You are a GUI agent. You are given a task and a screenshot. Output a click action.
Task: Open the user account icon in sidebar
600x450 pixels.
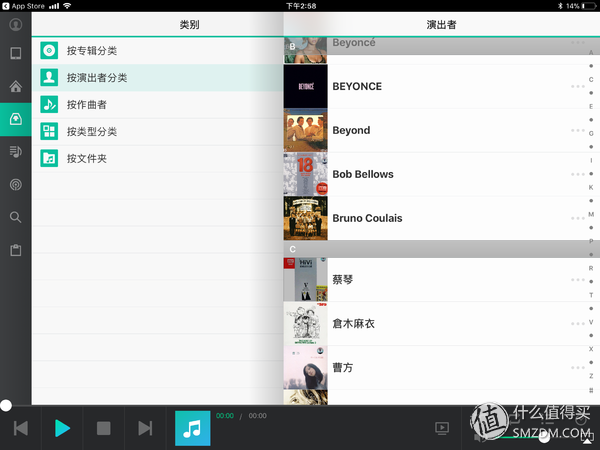coord(16,25)
